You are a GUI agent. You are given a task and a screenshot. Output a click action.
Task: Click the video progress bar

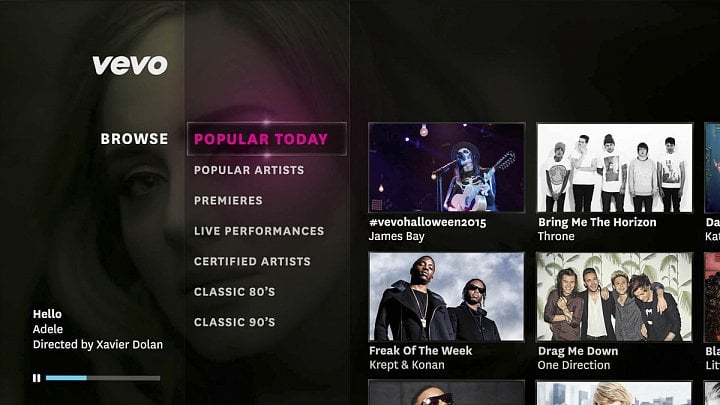point(103,378)
